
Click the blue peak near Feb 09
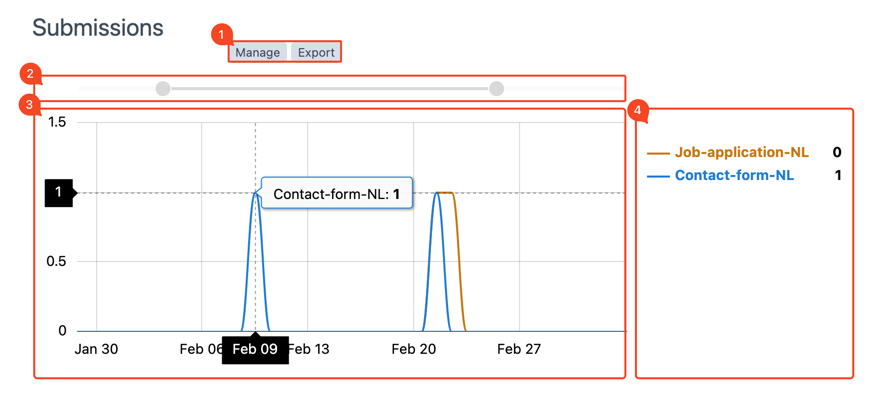(x=255, y=194)
